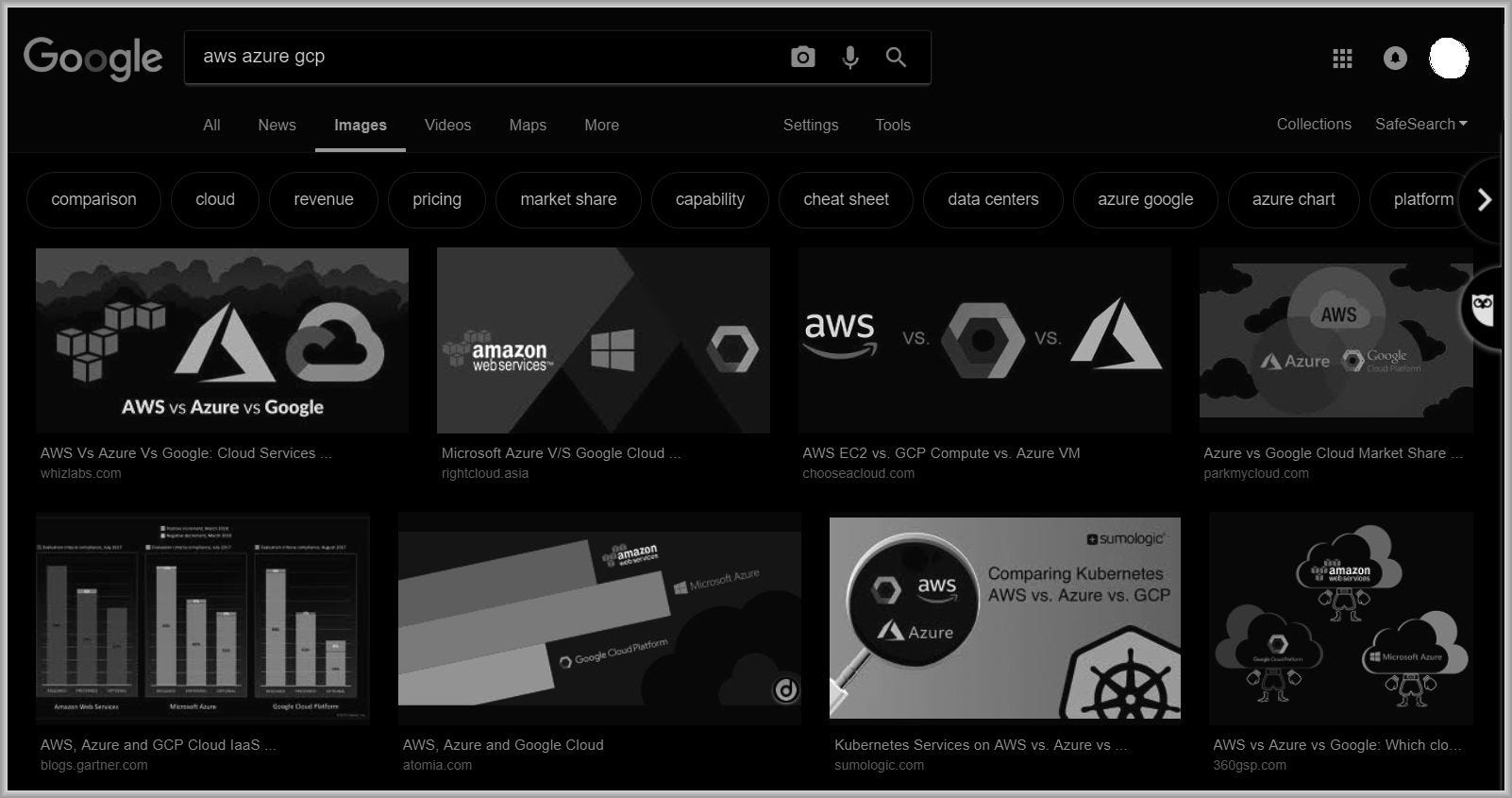Screen dimensions: 1512x798
Task: Visit parkmycloud.com source link
Action: click(1256, 473)
